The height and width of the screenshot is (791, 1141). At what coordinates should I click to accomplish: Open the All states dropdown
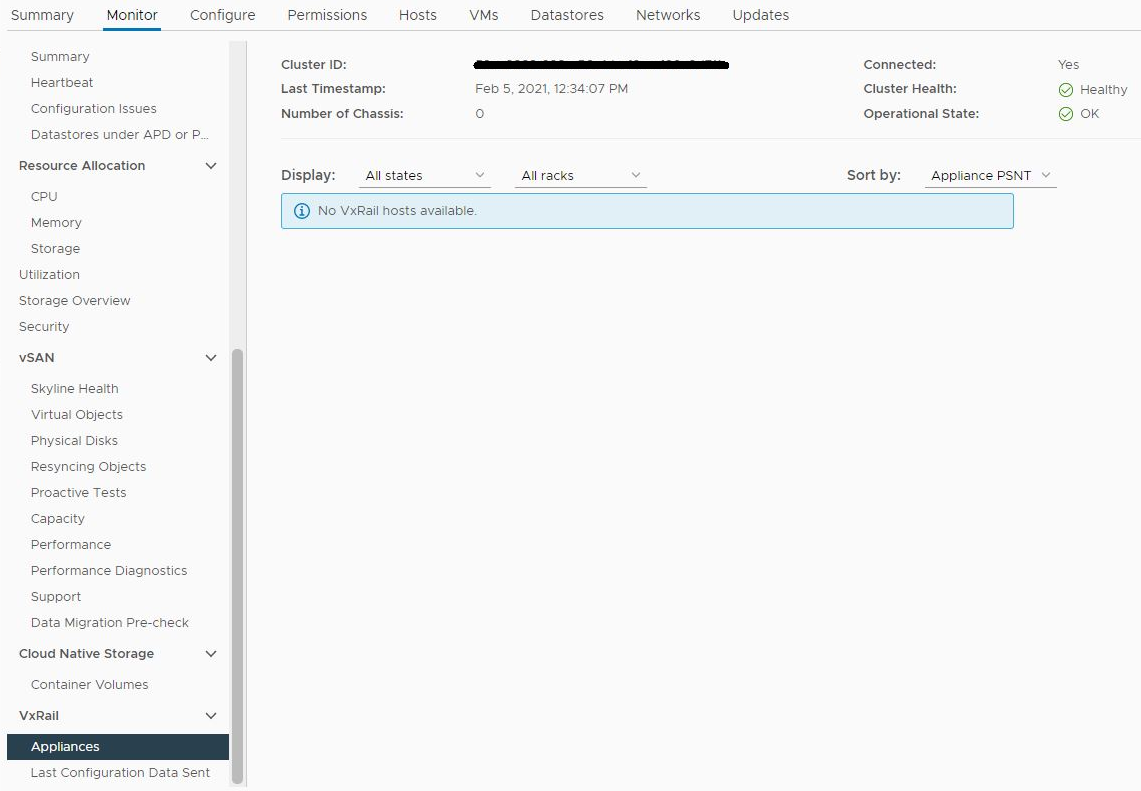pyautogui.click(x=425, y=175)
